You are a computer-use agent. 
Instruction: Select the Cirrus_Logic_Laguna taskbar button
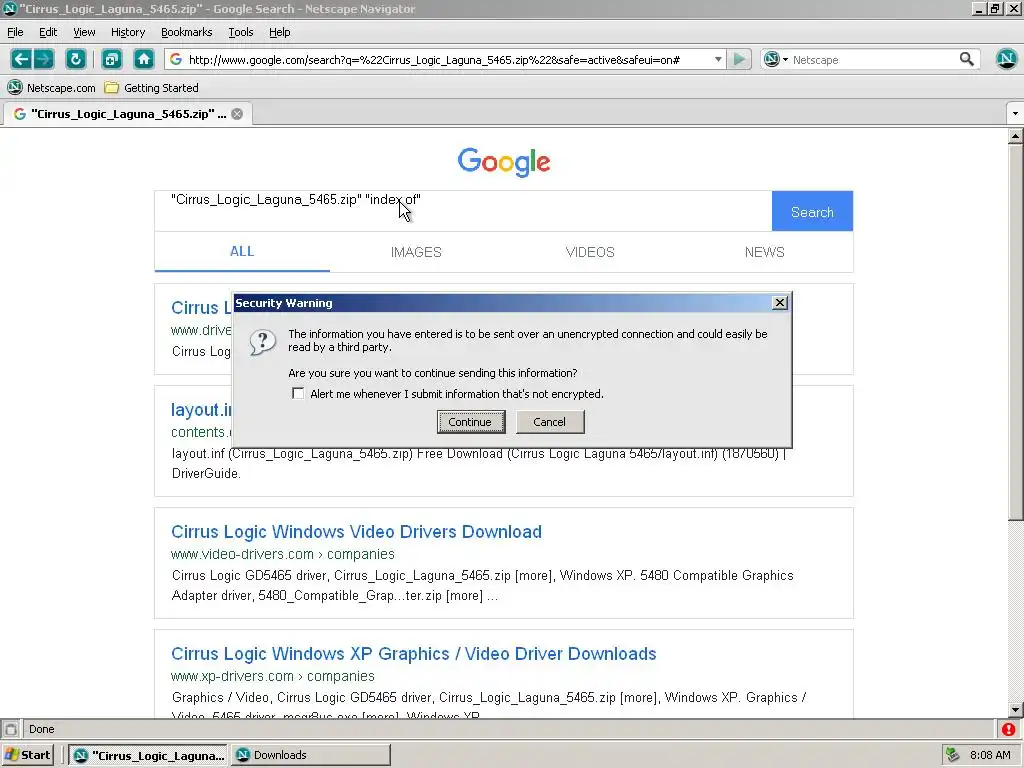[x=149, y=755]
